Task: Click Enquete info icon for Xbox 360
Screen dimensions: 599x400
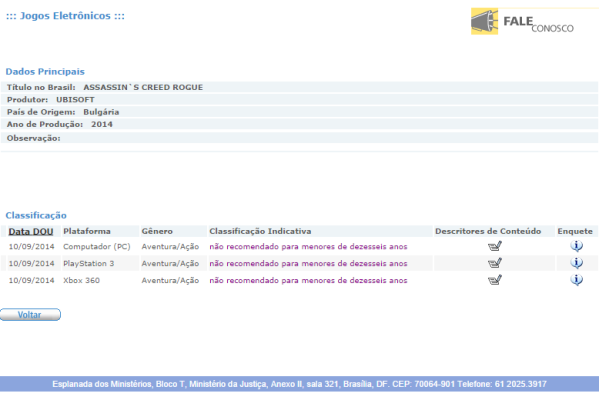Action: pos(576,280)
